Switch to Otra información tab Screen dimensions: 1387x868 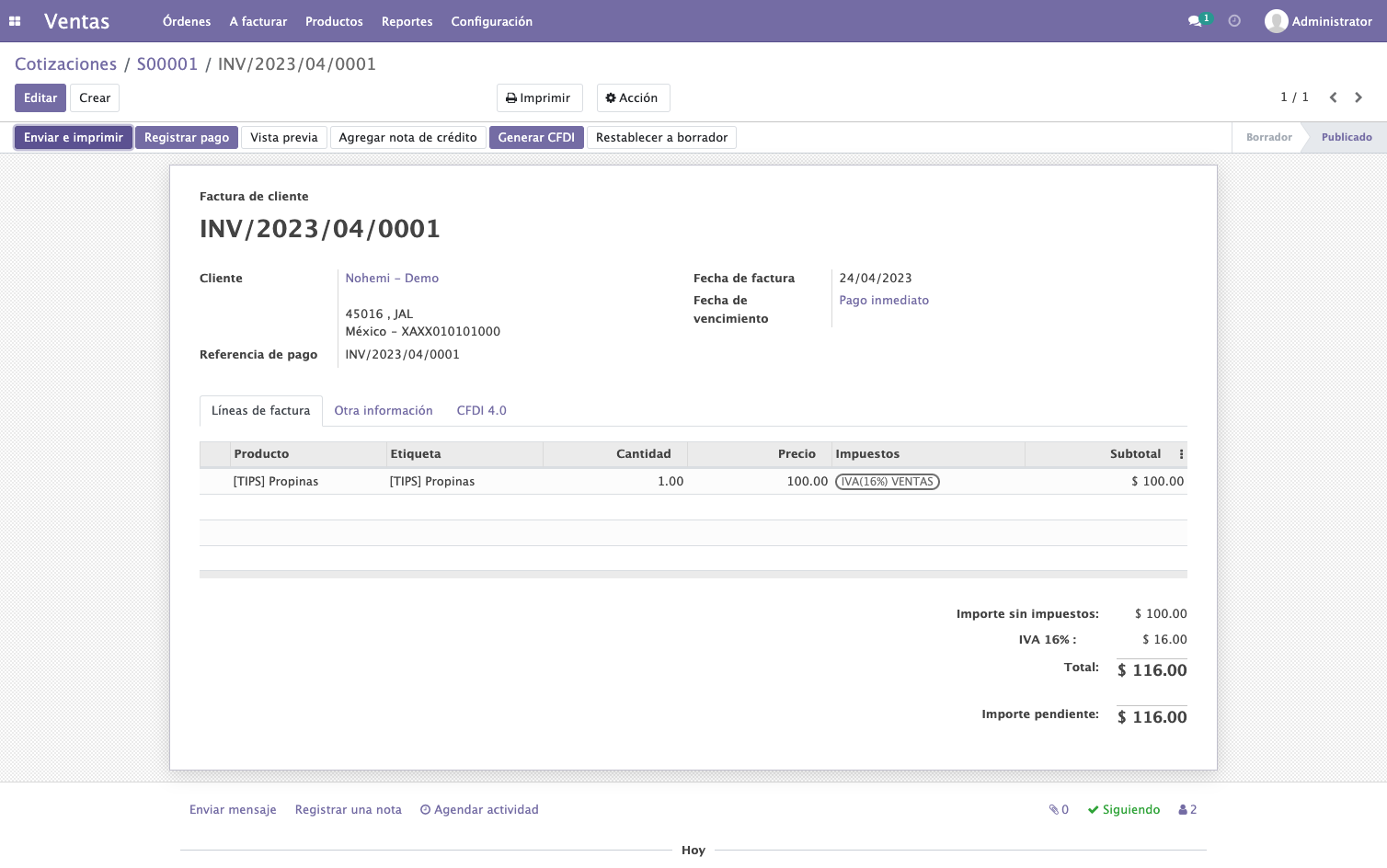coord(384,411)
